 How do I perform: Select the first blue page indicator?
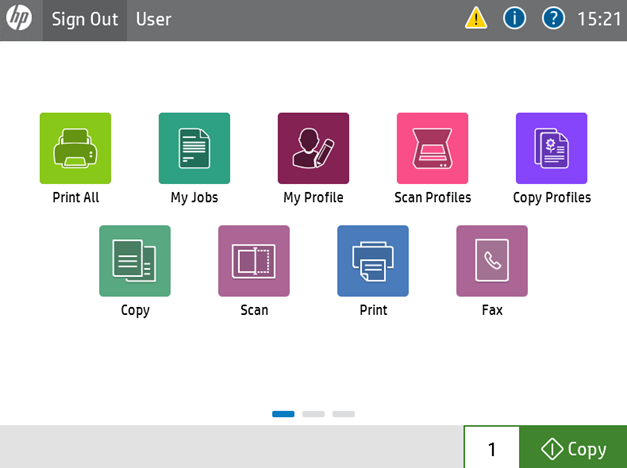(283, 413)
